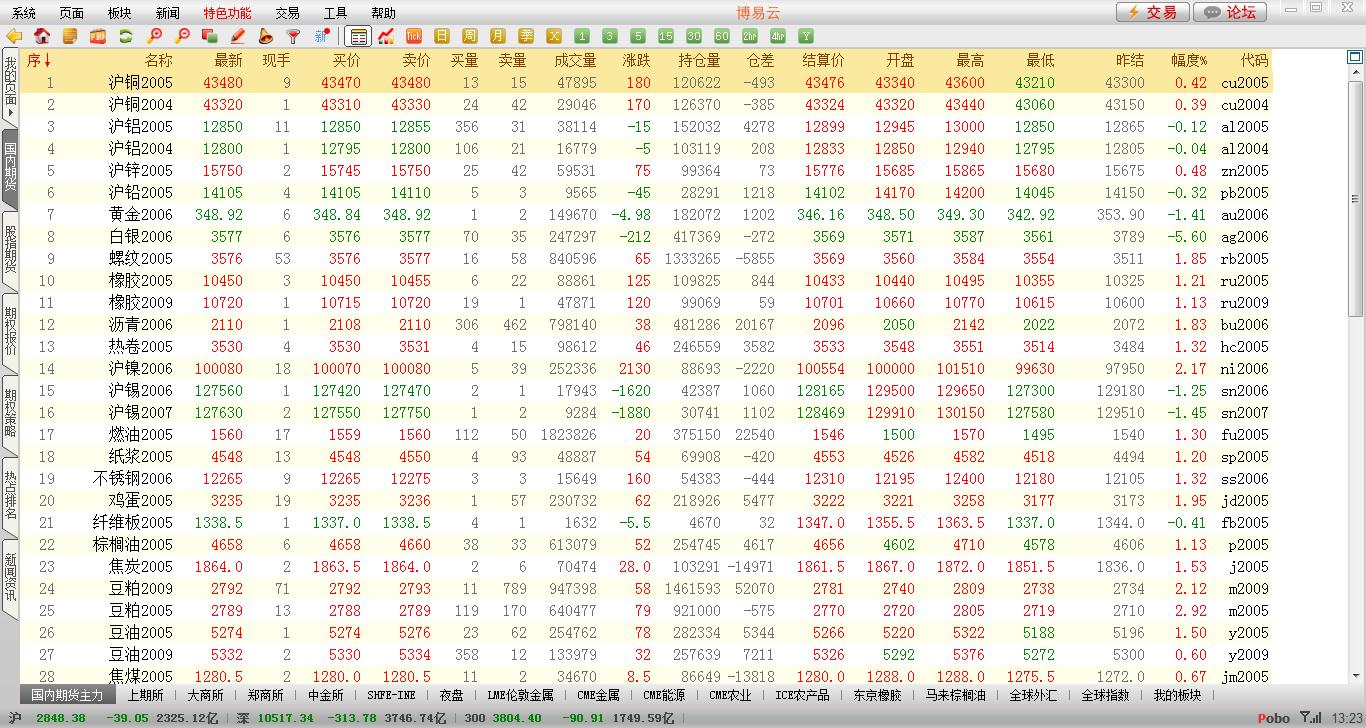1366x728 pixels.
Task: Toggle the 15-minute period button
Action: (x=666, y=36)
